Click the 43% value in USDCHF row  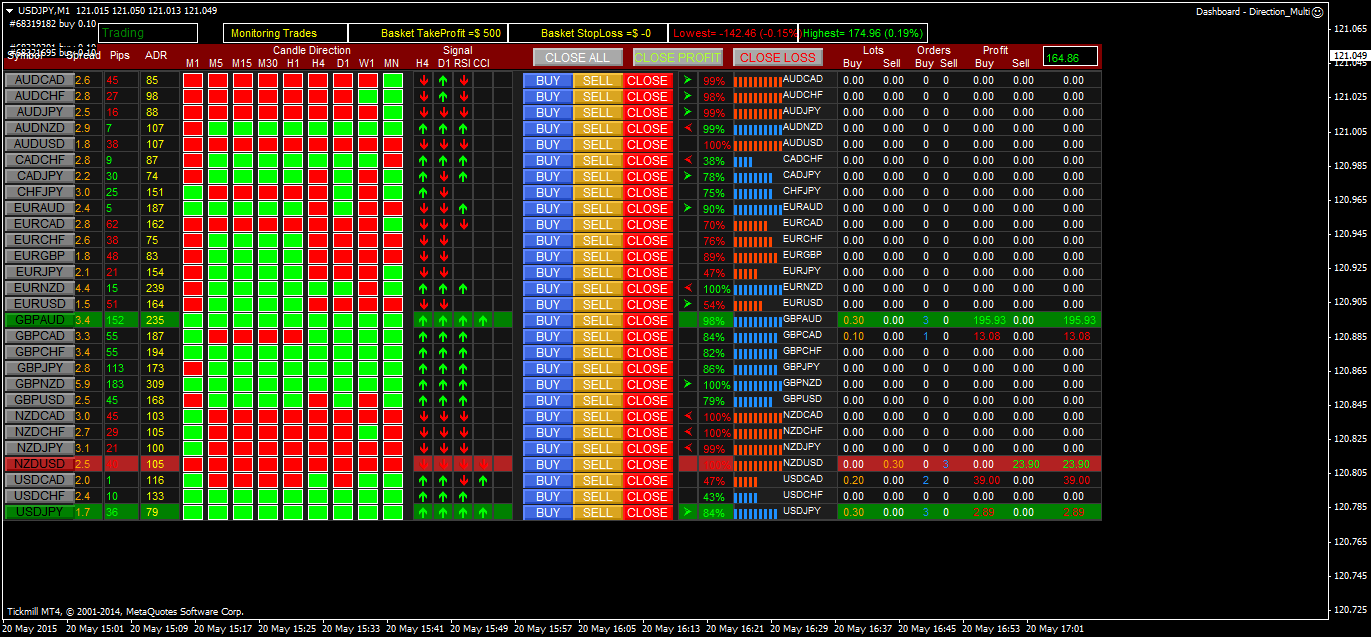click(714, 497)
